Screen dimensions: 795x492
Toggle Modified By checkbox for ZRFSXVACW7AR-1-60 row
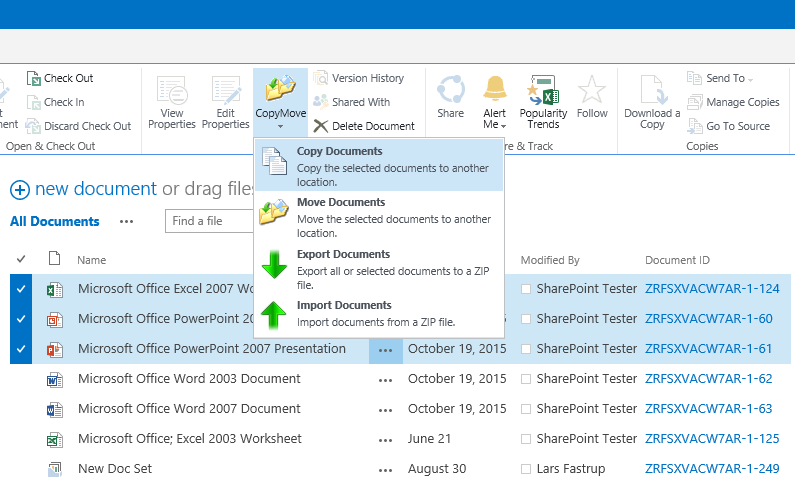click(526, 319)
